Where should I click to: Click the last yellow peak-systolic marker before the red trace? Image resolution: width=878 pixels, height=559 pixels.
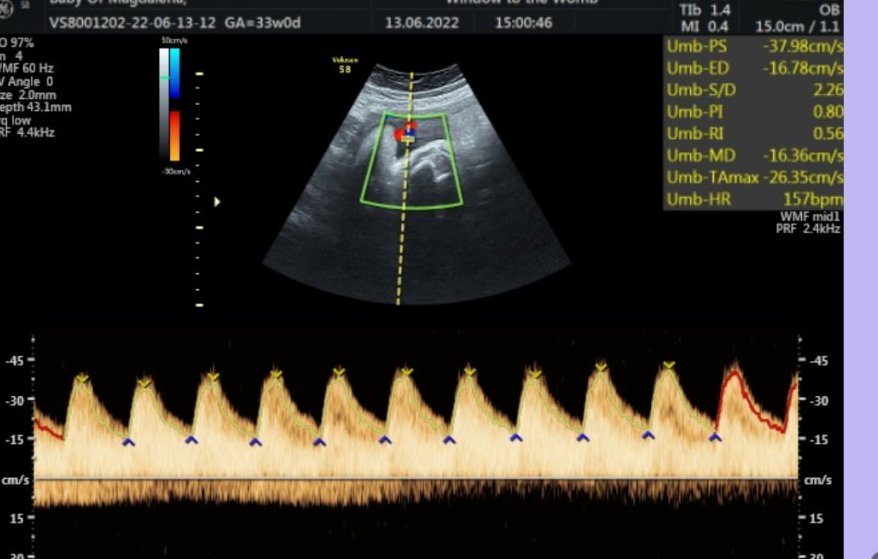point(669,366)
